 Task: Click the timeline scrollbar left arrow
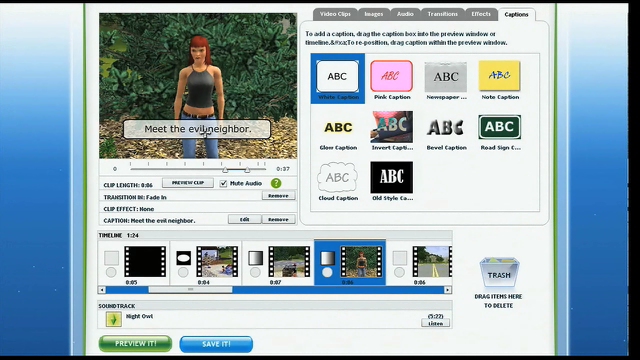tap(102, 290)
